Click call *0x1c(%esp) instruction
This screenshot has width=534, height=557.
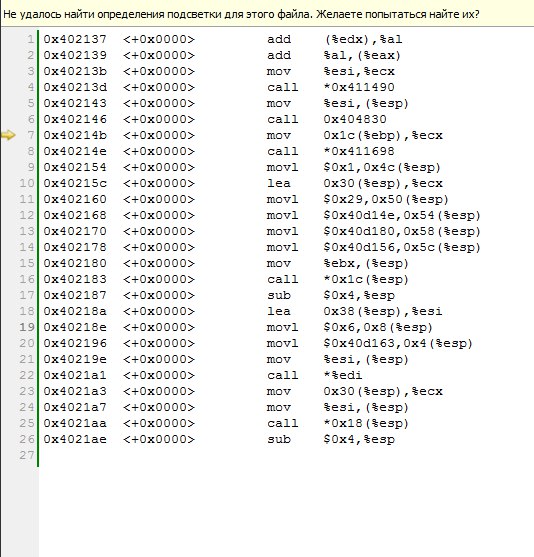pos(338,279)
